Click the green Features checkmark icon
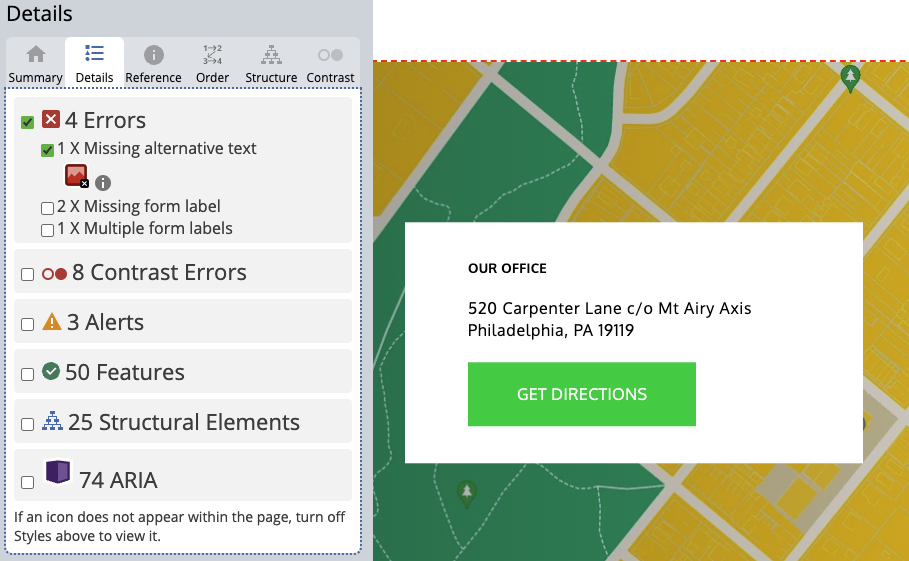Viewport: 909px width, 561px height. point(52,372)
